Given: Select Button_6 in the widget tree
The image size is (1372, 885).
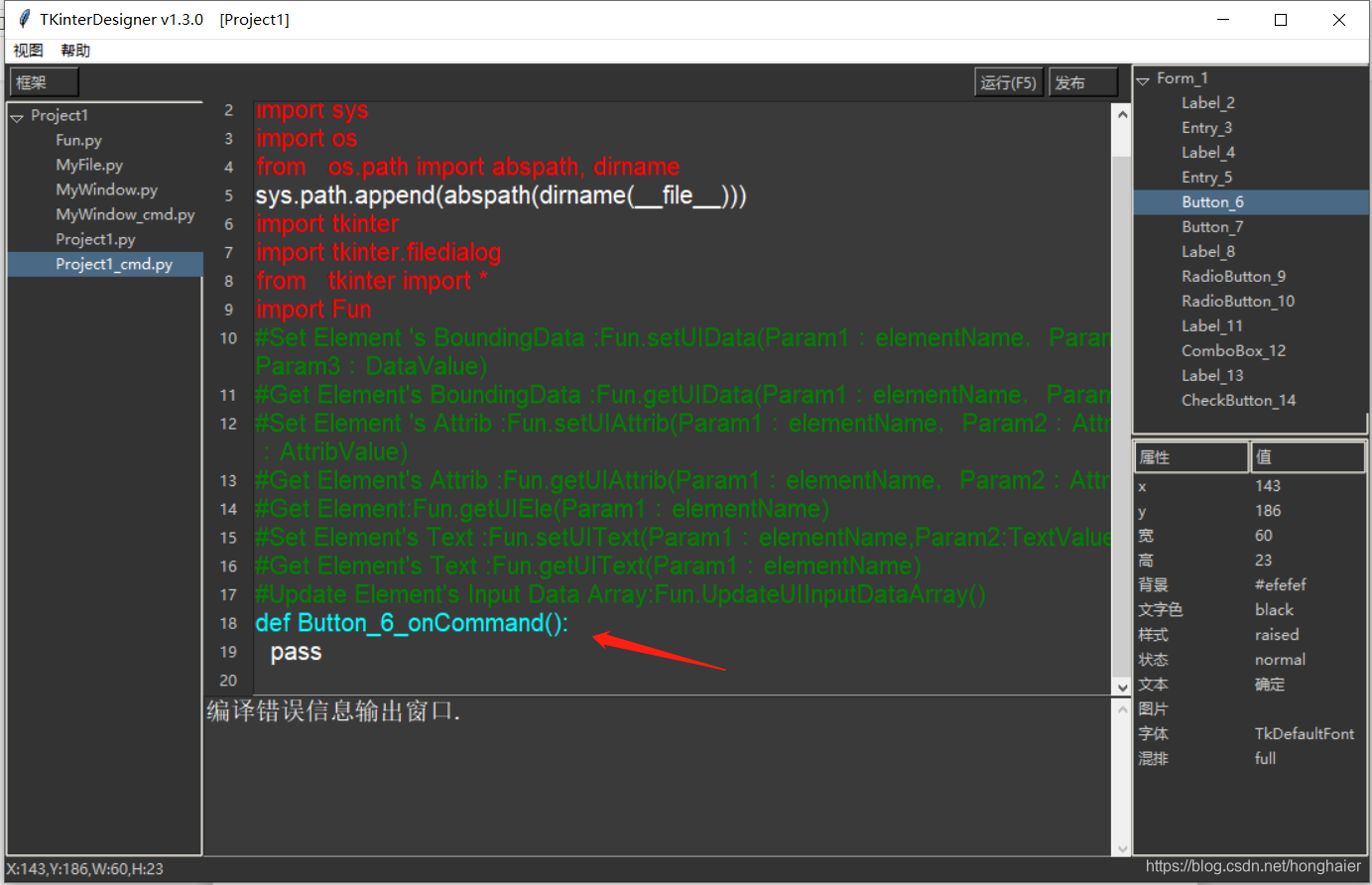Looking at the screenshot, I should tap(1250, 201).
